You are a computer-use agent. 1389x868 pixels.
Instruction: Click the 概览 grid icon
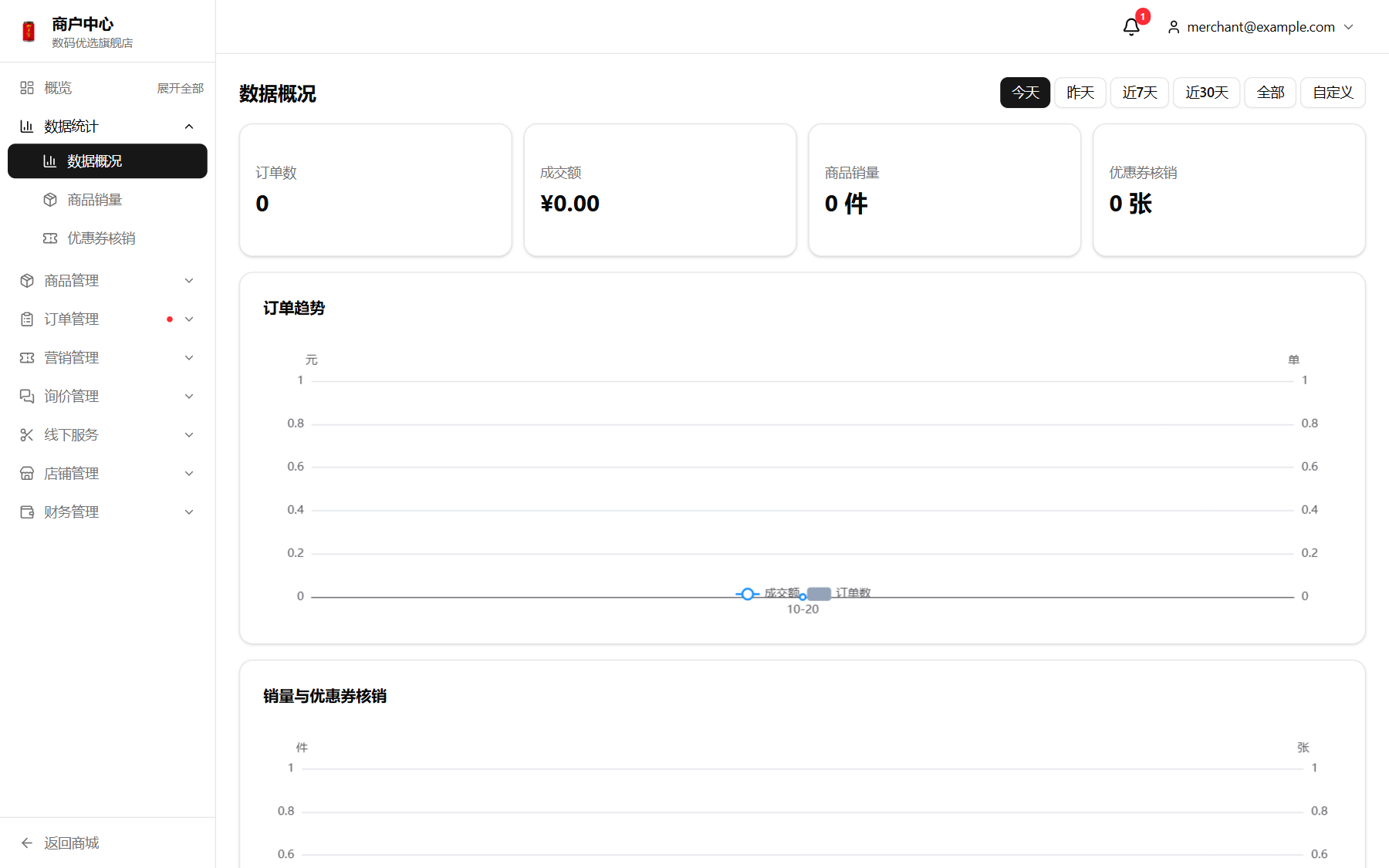click(x=27, y=88)
